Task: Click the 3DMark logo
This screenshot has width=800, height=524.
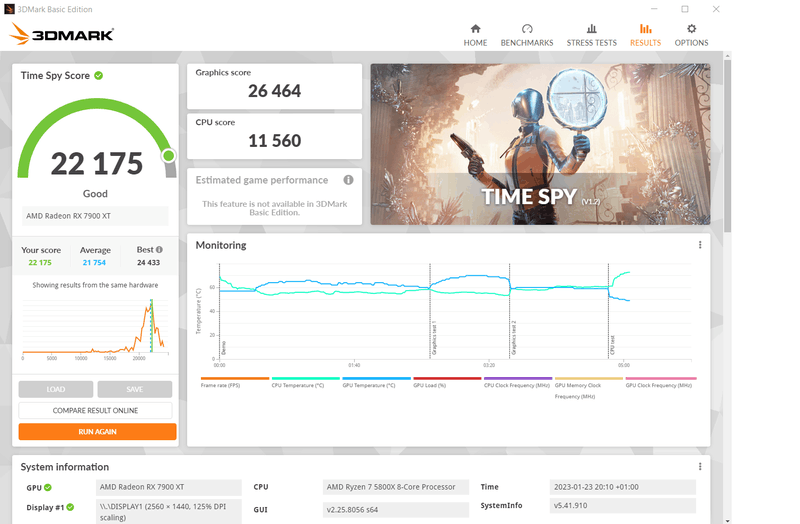Action: coord(62,34)
